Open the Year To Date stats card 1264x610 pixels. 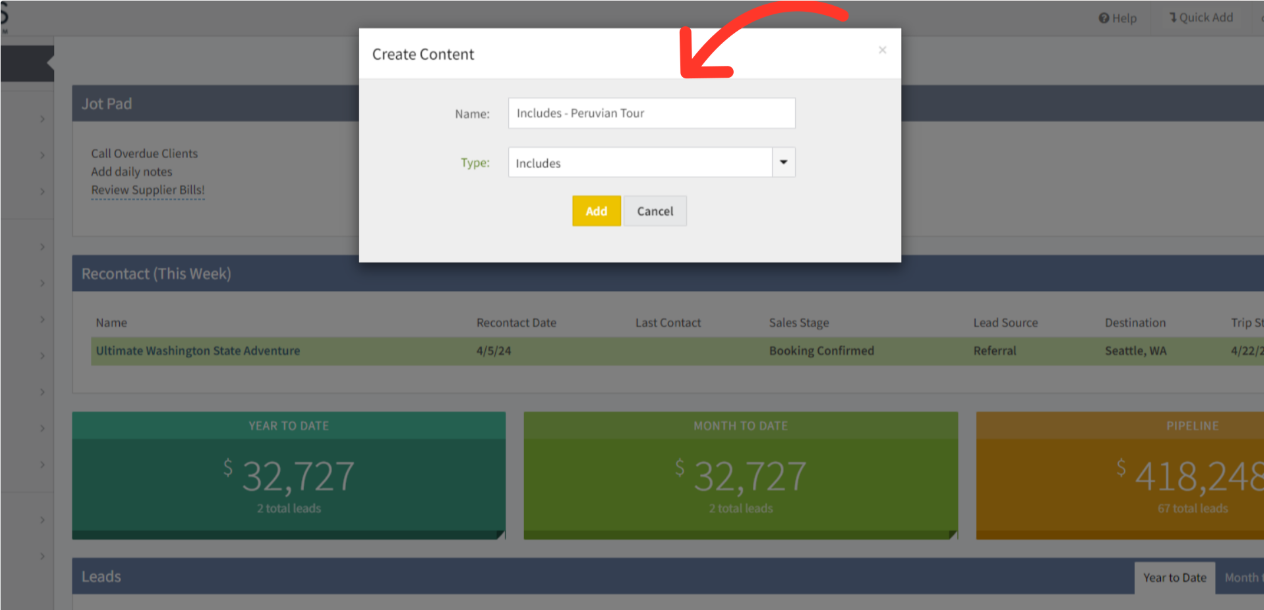tap(288, 476)
